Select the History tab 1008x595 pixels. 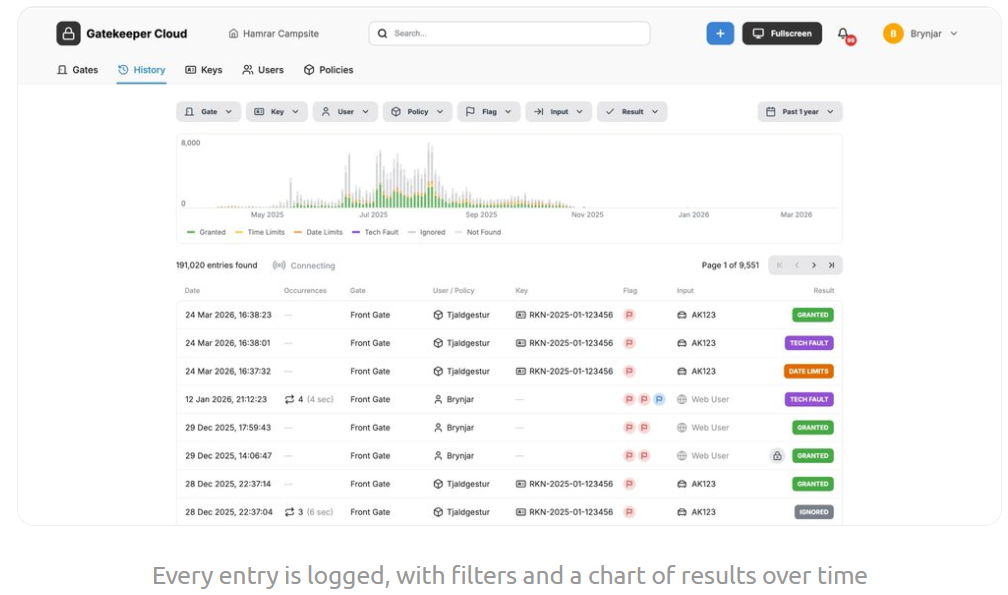(x=141, y=70)
